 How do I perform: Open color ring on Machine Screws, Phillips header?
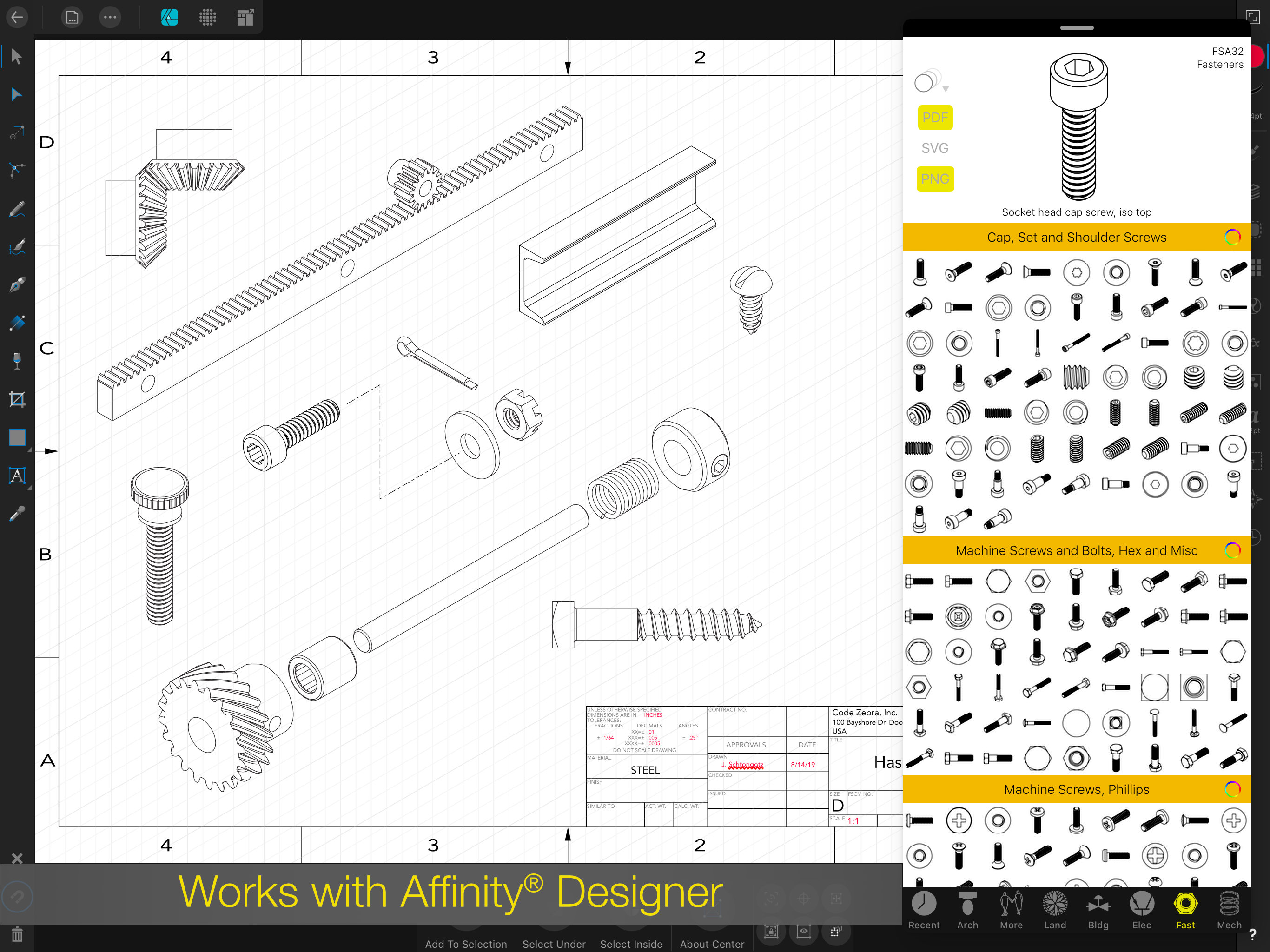(x=1232, y=789)
